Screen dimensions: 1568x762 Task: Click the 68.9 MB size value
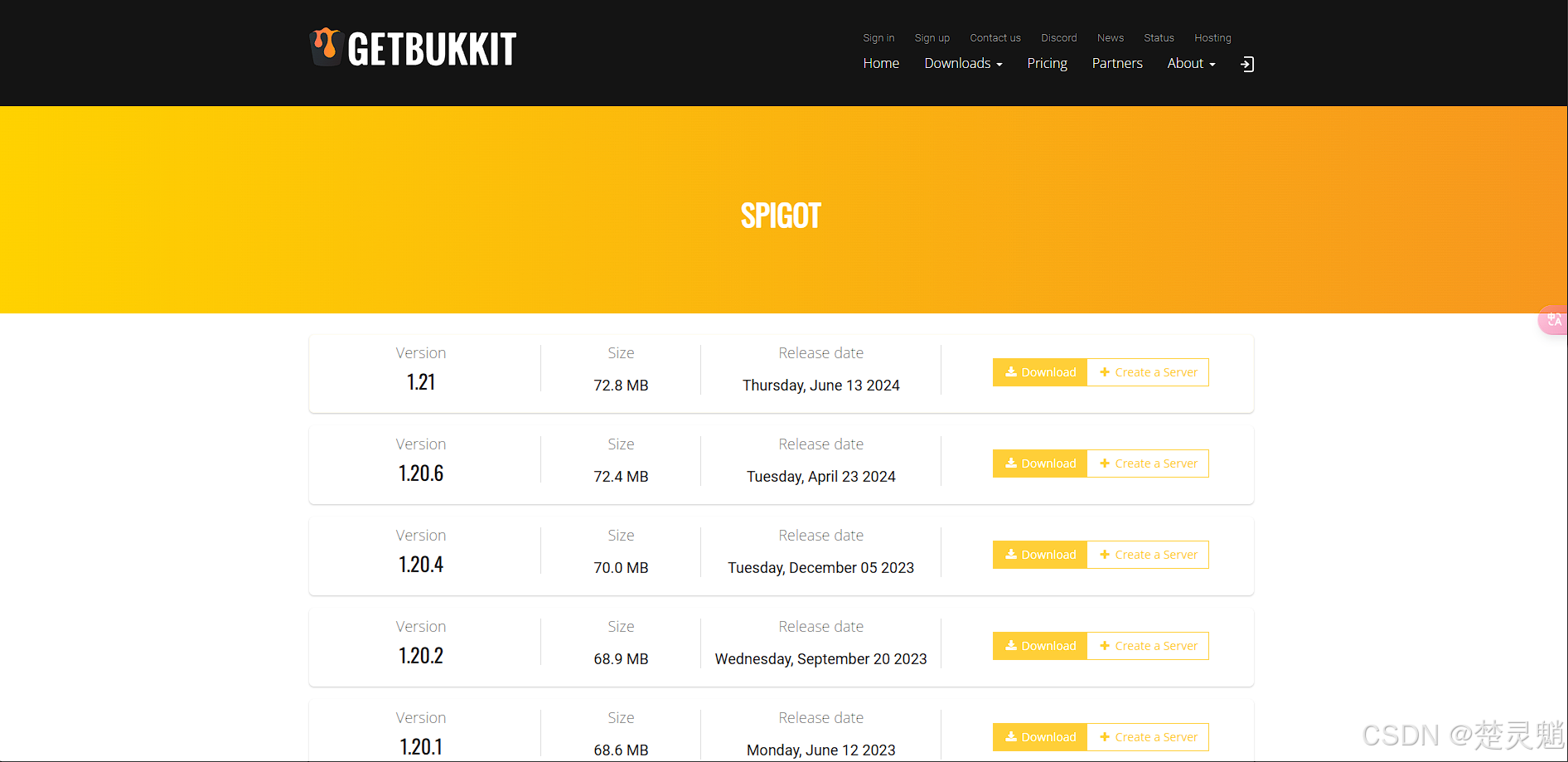tap(621, 659)
